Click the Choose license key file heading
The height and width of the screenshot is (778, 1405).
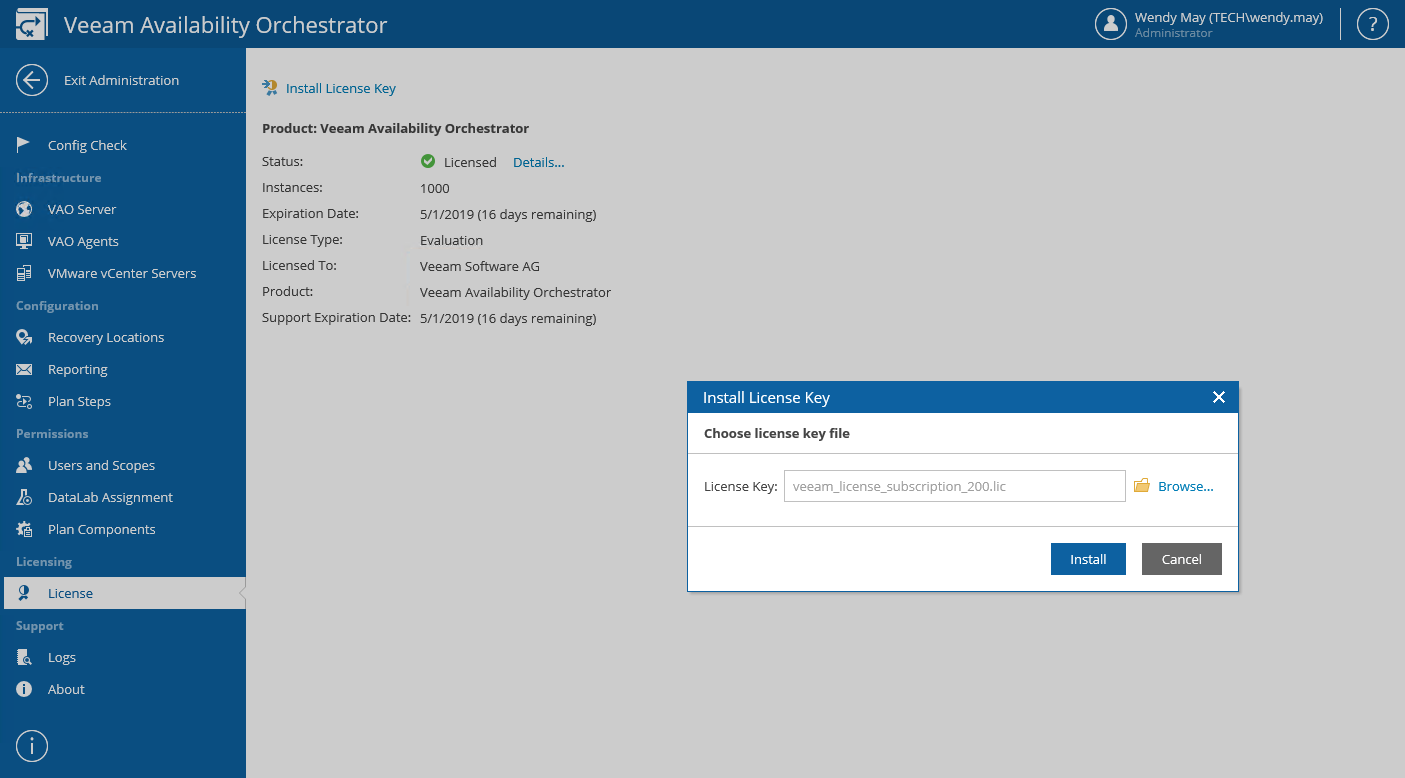pyautogui.click(x=777, y=433)
